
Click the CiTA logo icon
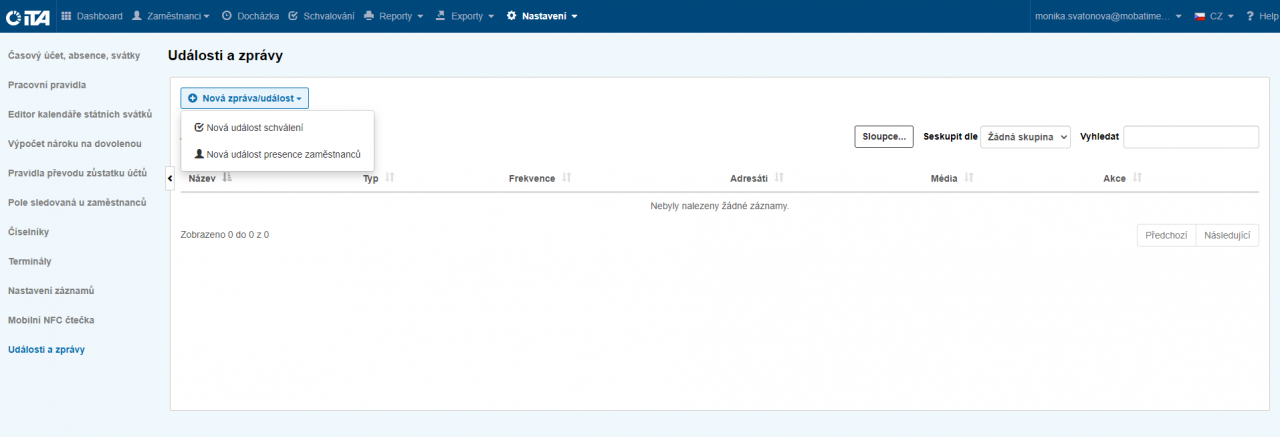[x=27, y=16]
